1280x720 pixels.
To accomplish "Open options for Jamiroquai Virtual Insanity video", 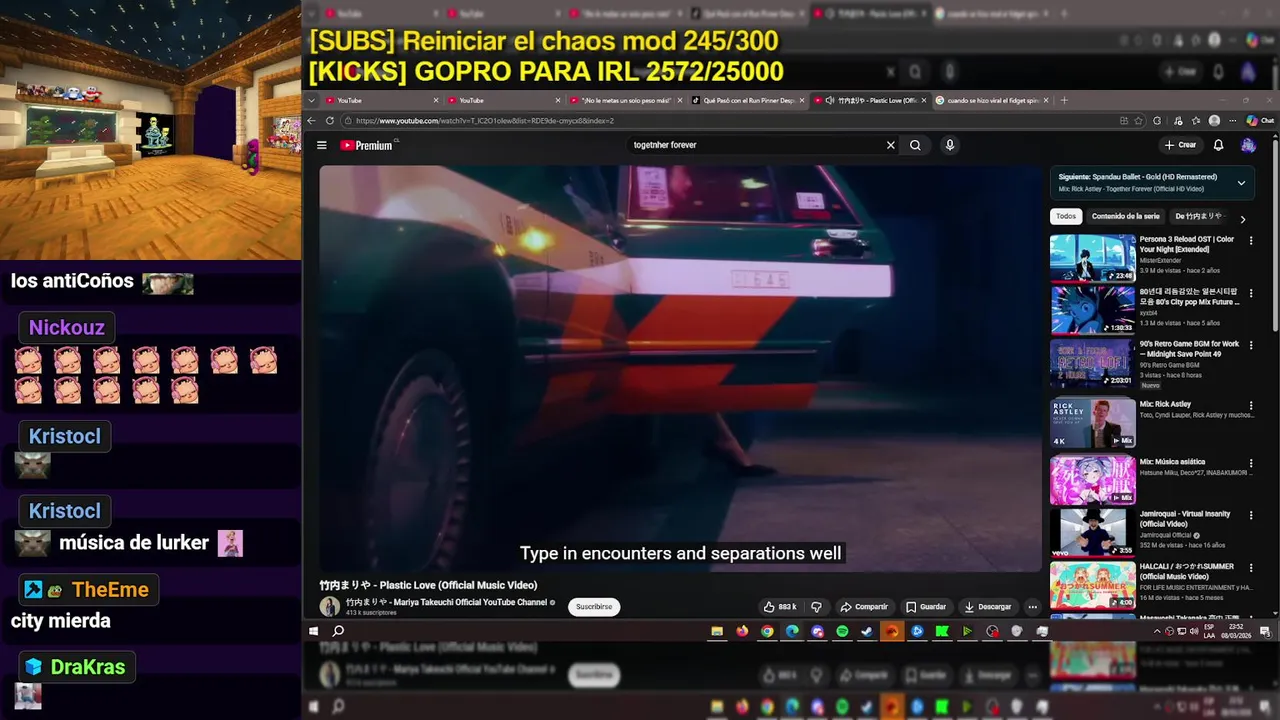I will click(1250, 515).
